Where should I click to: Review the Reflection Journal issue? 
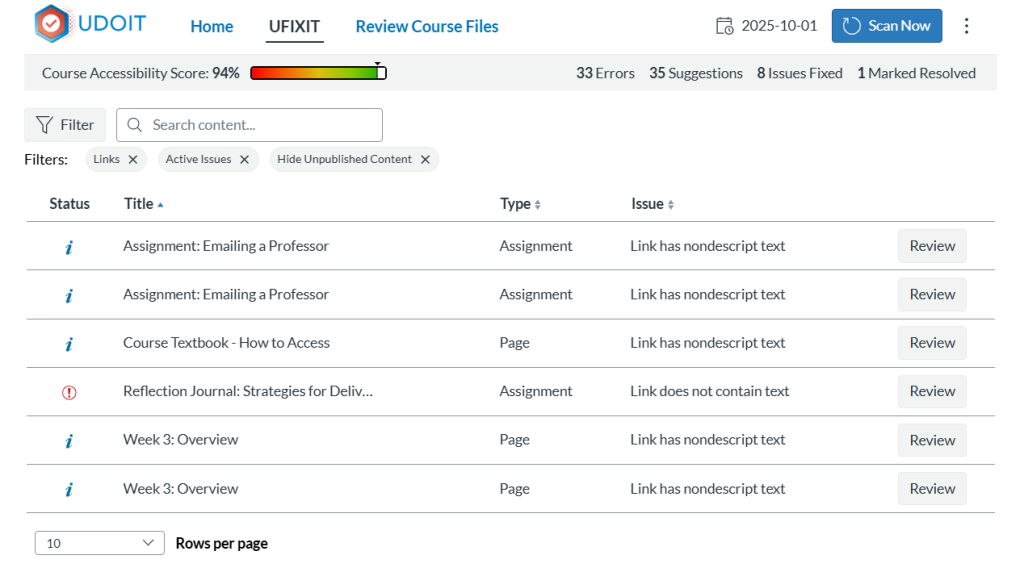(932, 390)
